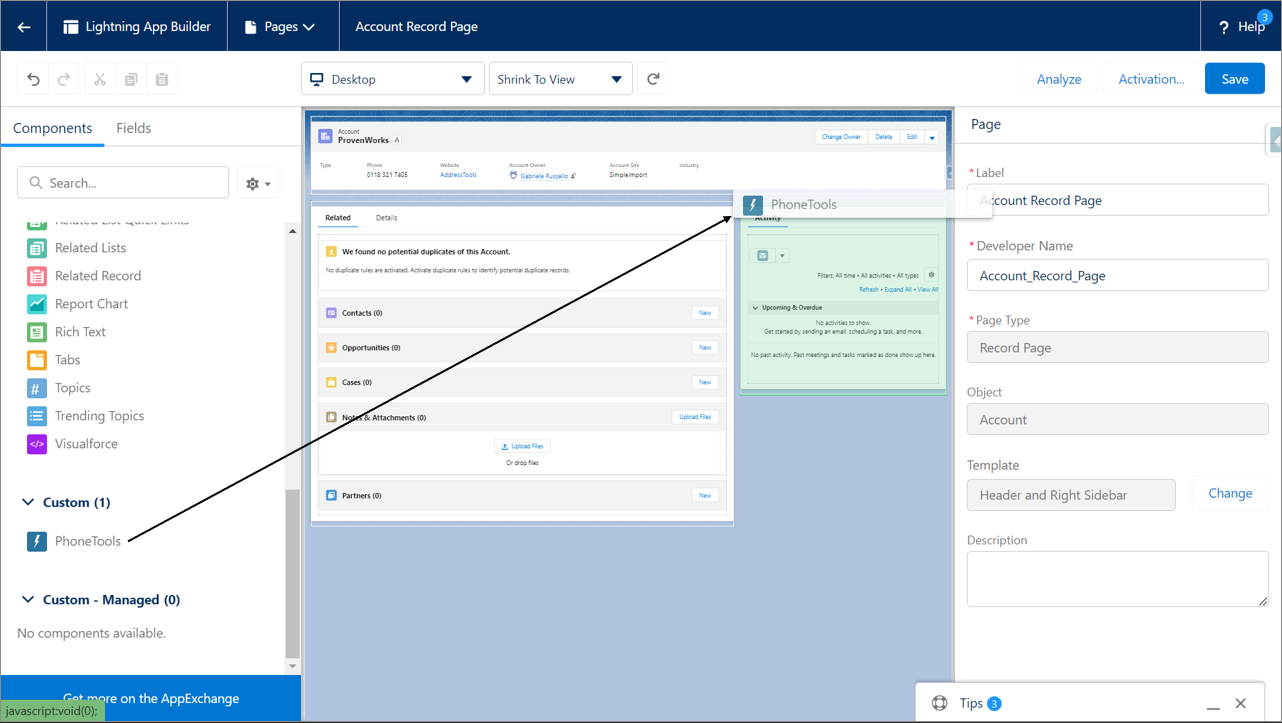Viewport: 1282px width, 723px height.
Task: Select the Copy icon in the toolbar
Action: point(131,78)
